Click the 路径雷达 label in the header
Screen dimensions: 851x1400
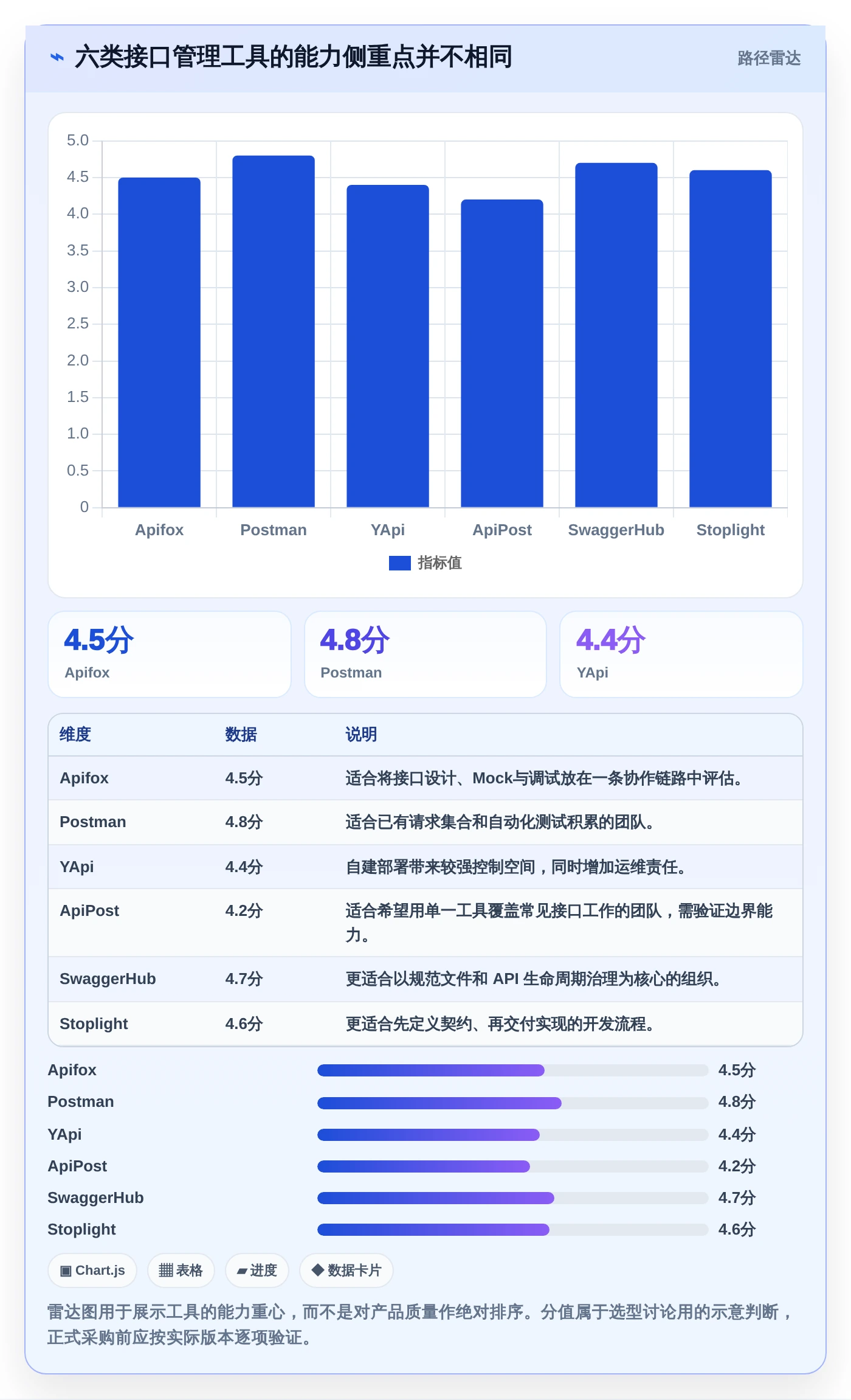point(769,58)
